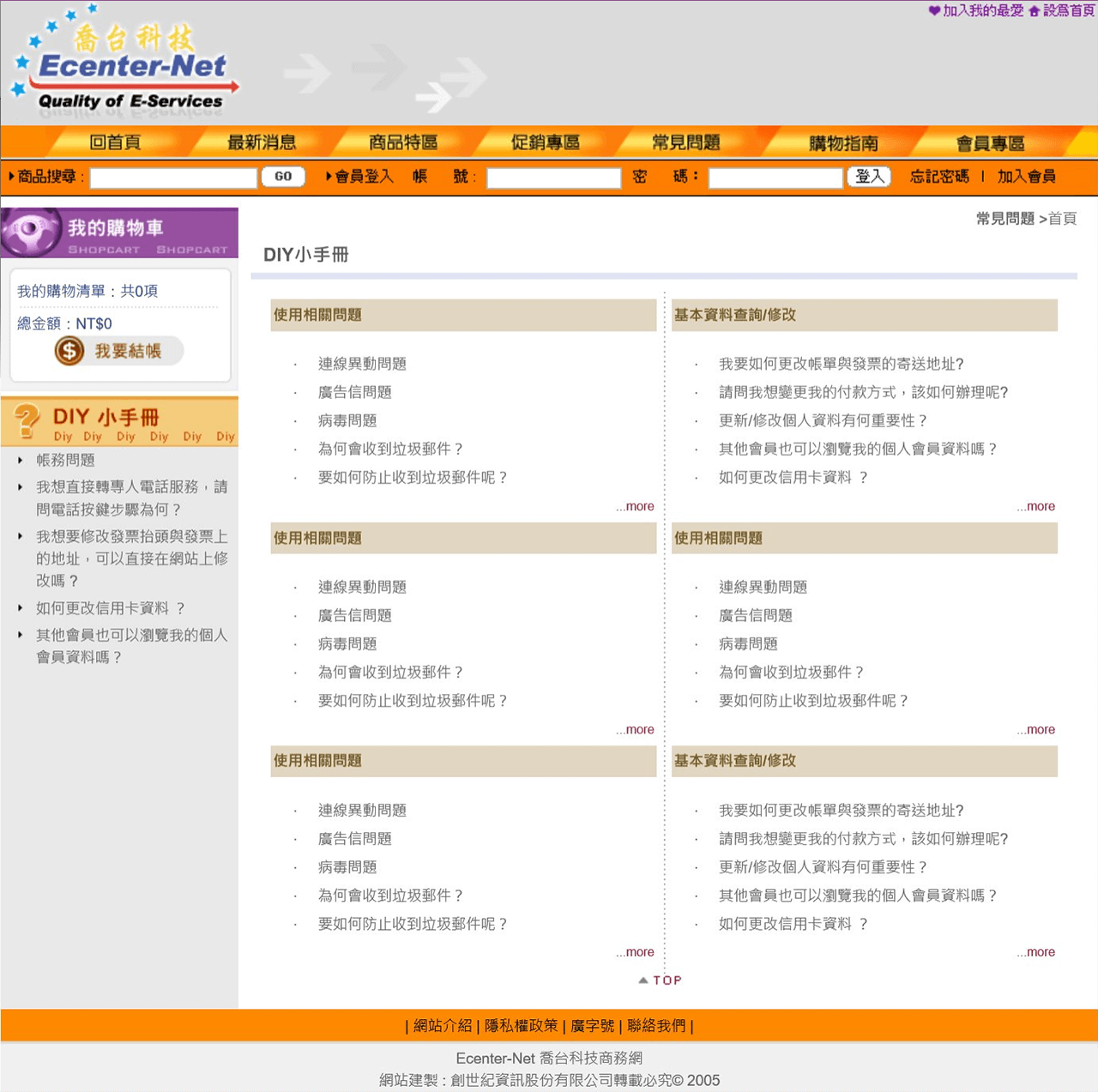Click footer link 網站介紹

pos(443,1025)
